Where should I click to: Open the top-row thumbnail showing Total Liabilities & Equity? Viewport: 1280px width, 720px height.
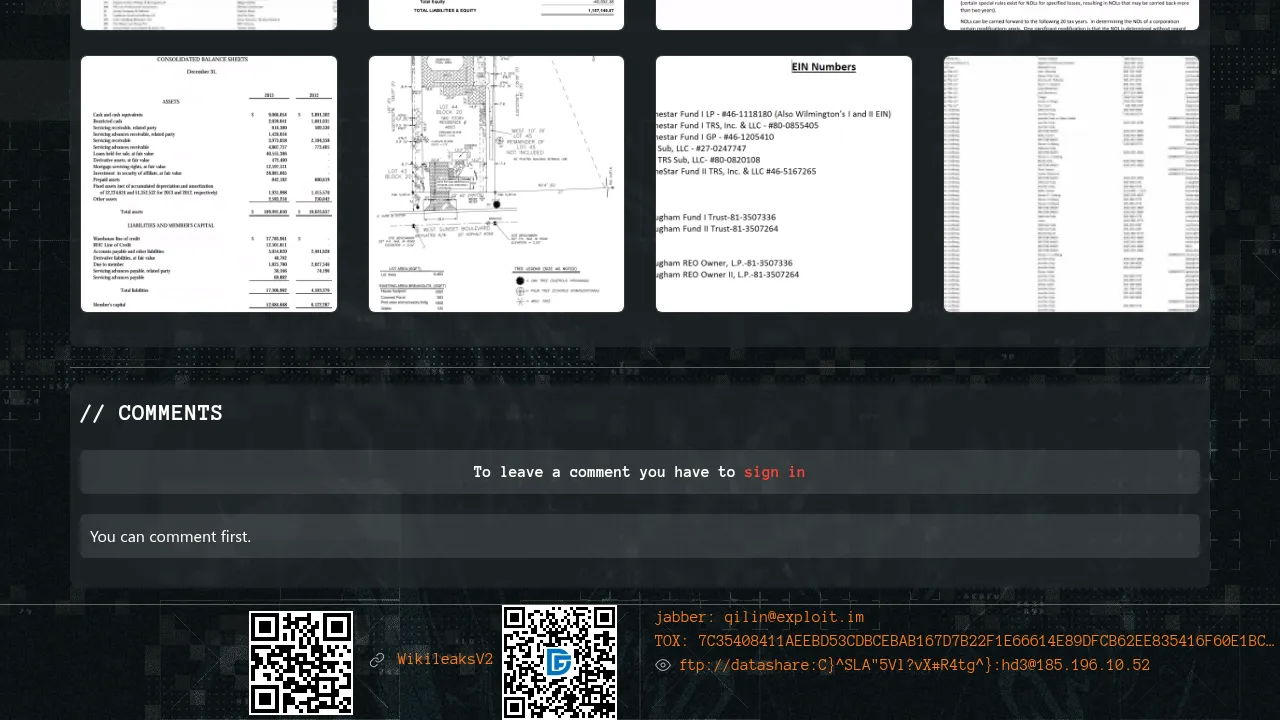(x=496, y=14)
